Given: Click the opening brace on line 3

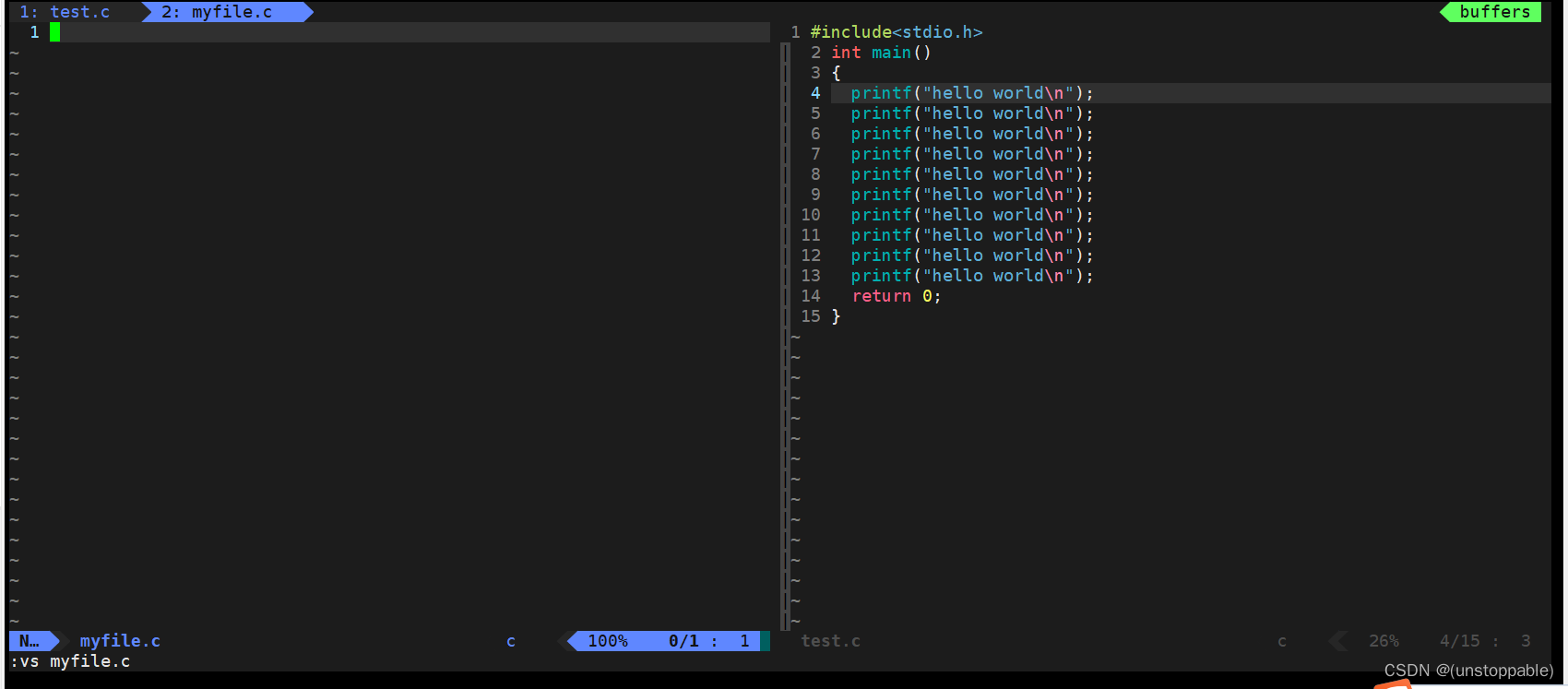Looking at the screenshot, I should [x=837, y=73].
